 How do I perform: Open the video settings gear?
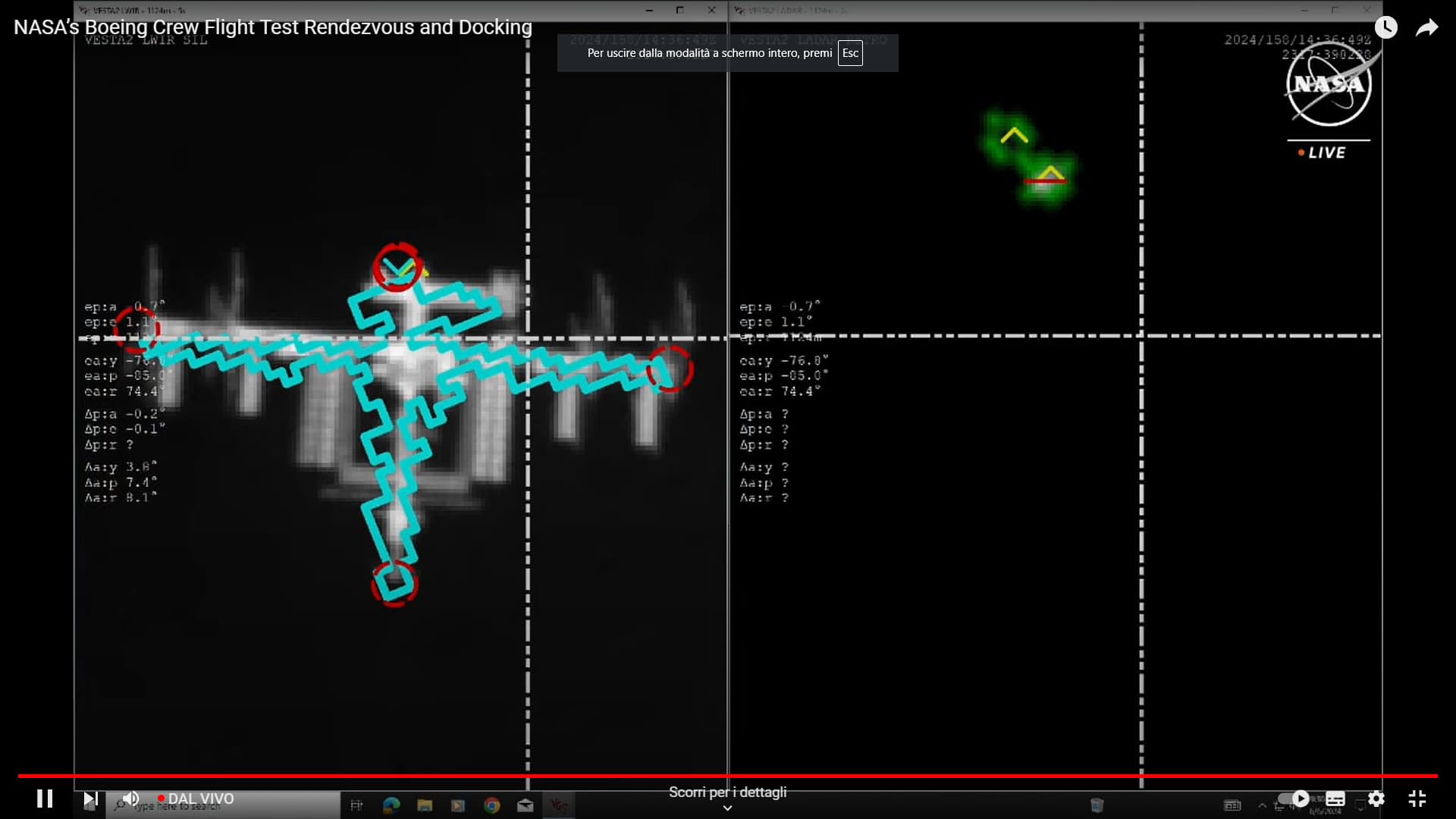click(1376, 799)
